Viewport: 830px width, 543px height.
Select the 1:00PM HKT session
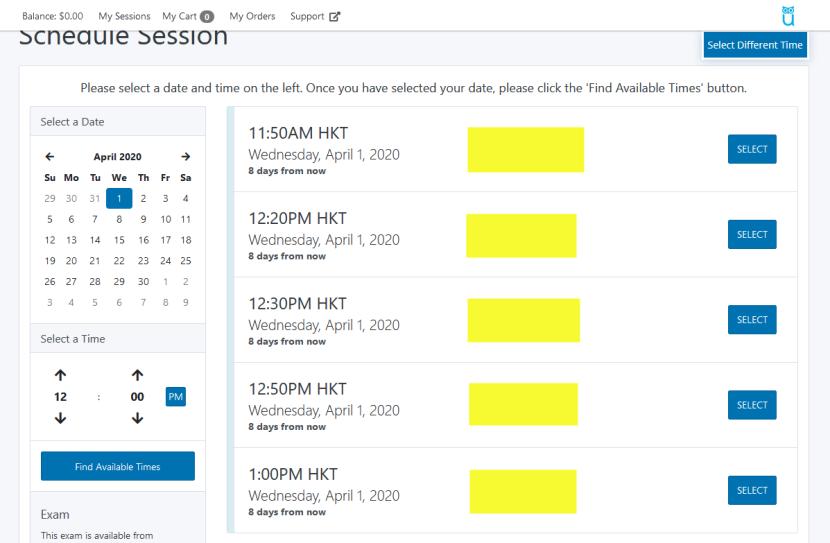pyautogui.click(x=752, y=490)
